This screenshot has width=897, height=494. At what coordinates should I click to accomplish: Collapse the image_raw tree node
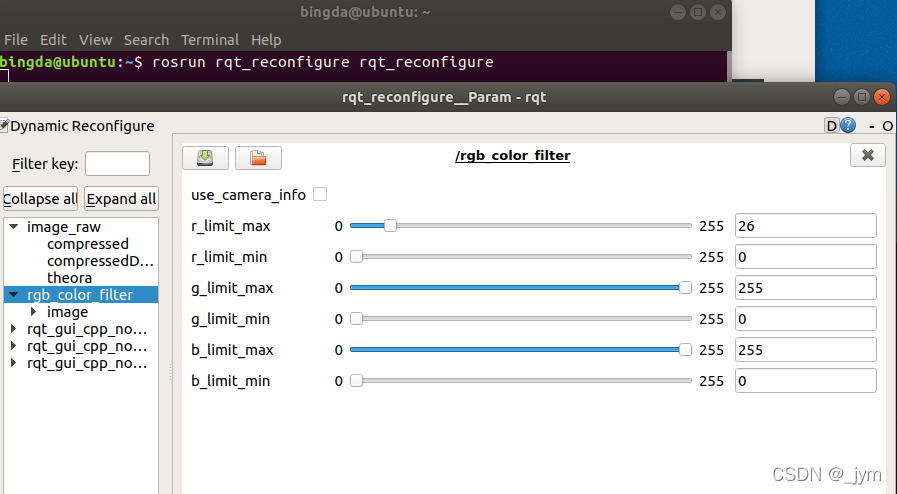click(x=14, y=226)
